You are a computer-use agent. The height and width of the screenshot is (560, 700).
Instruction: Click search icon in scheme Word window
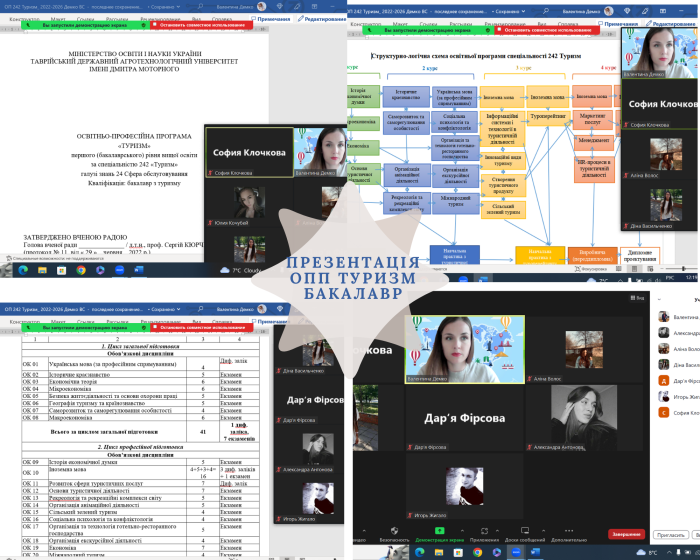pos(546,11)
